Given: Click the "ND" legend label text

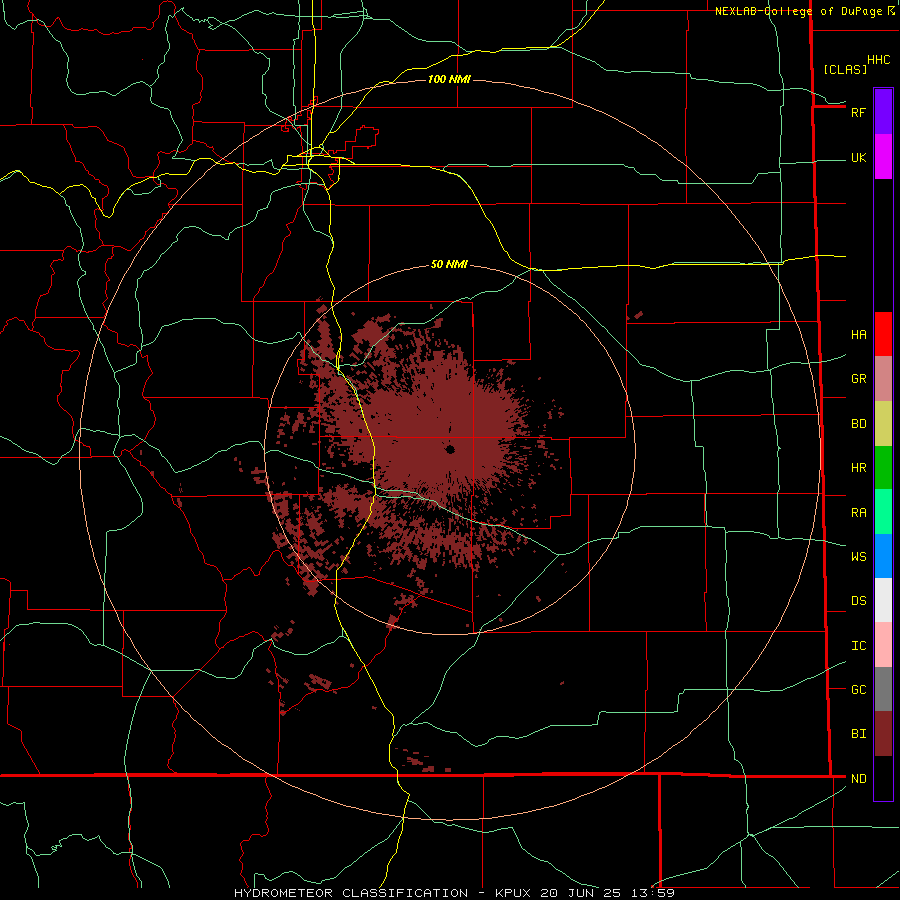Looking at the screenshot, I should click(x=858, y=779).
